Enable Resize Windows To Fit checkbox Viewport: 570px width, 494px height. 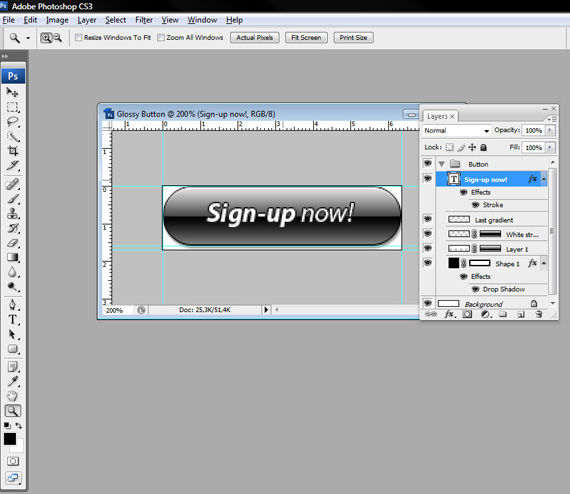[x=78, y=37]
